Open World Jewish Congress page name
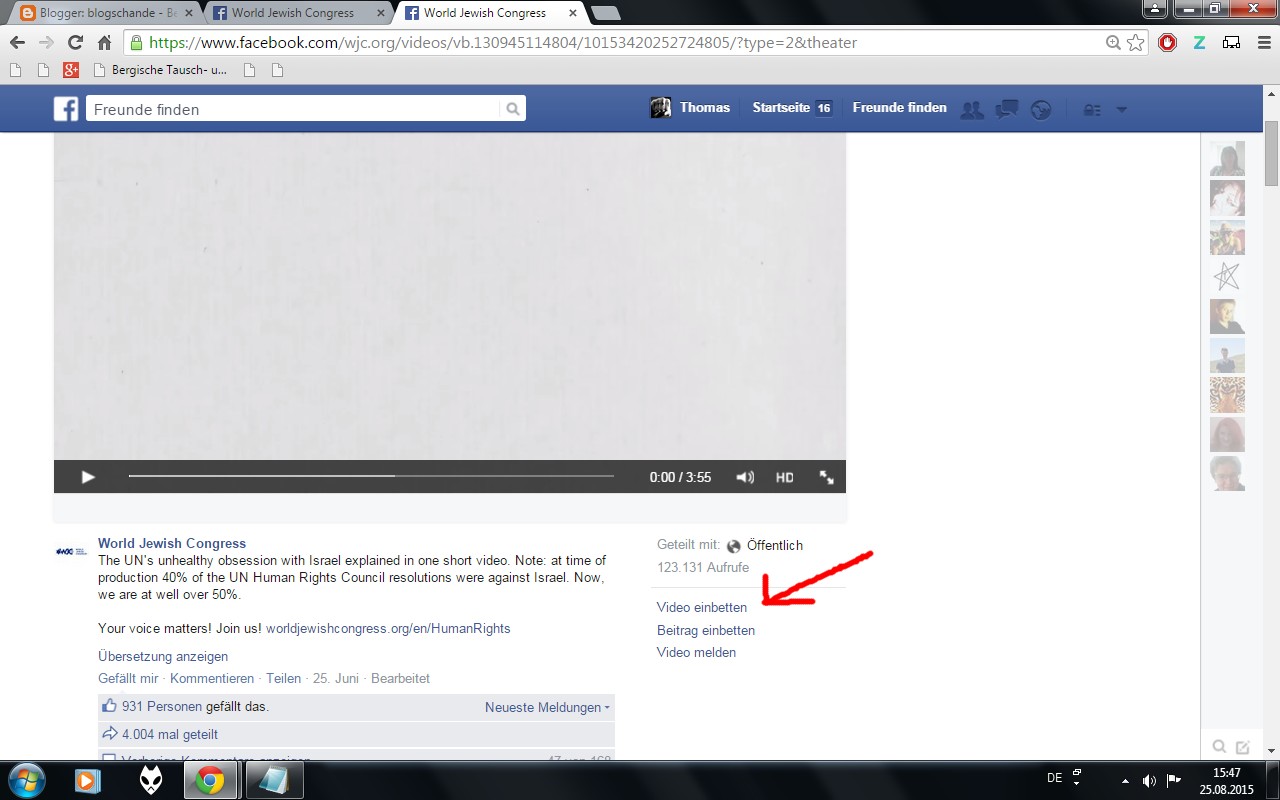The width and height of the screenshot is (1280, 800). (172, 544)
